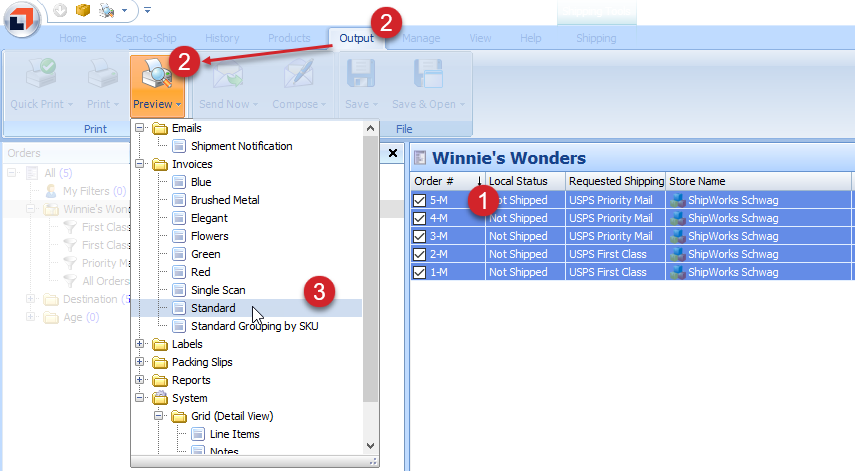Sort by the Store Name column header
The width and height of the screenshot is (855, 471).
(x=758, y=181)
